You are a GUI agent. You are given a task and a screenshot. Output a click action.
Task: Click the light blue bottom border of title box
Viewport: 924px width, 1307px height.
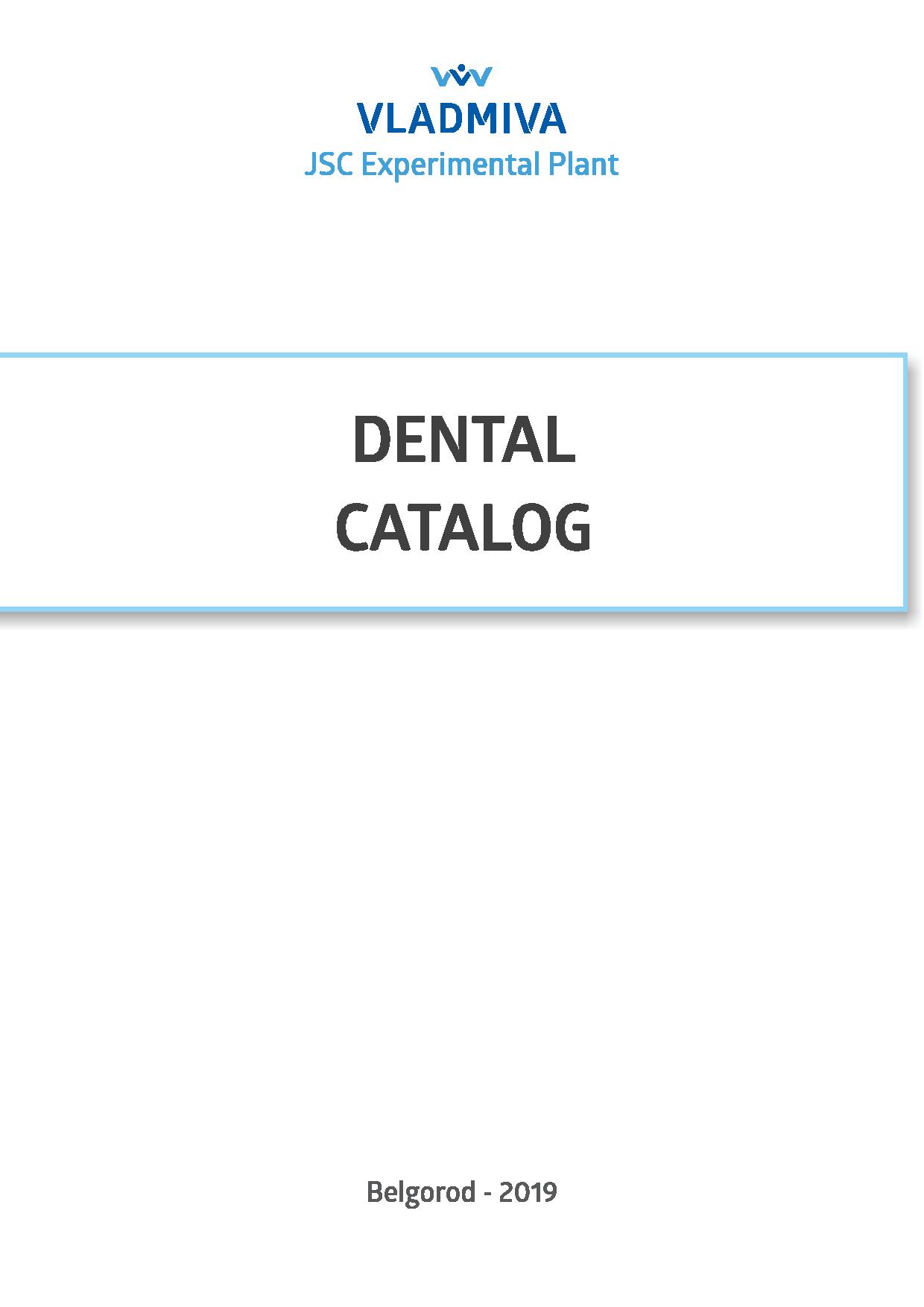(x=452, y=609)
